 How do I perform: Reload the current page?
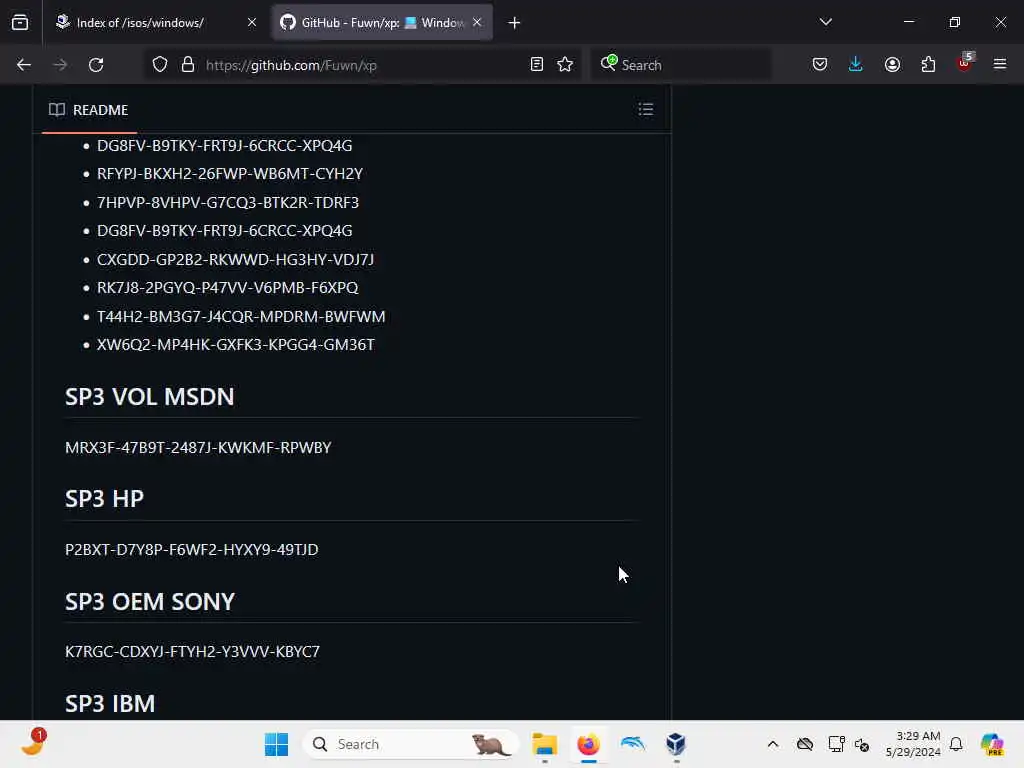pos(96,65)
